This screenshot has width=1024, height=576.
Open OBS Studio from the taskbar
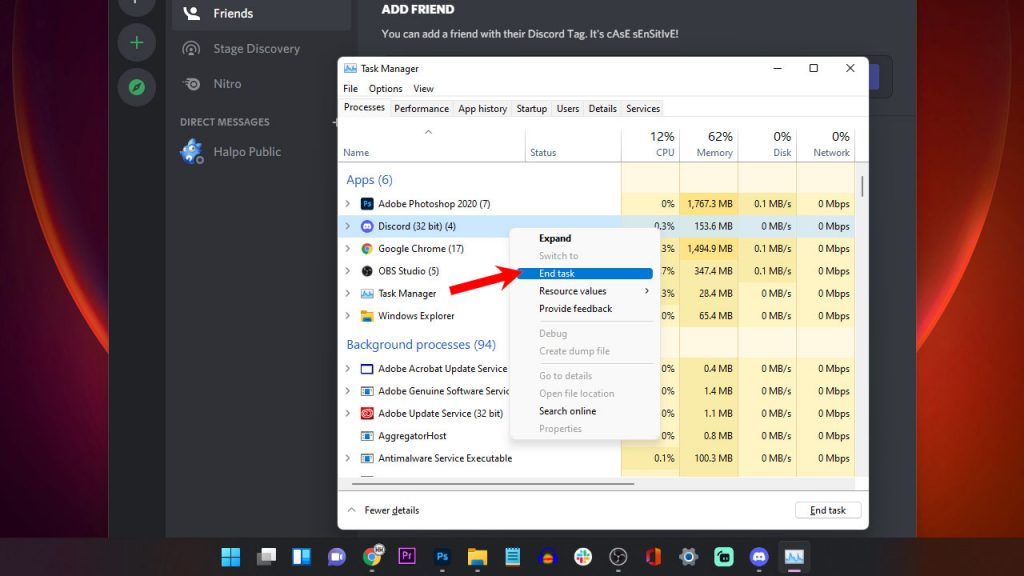coord(618,556)
